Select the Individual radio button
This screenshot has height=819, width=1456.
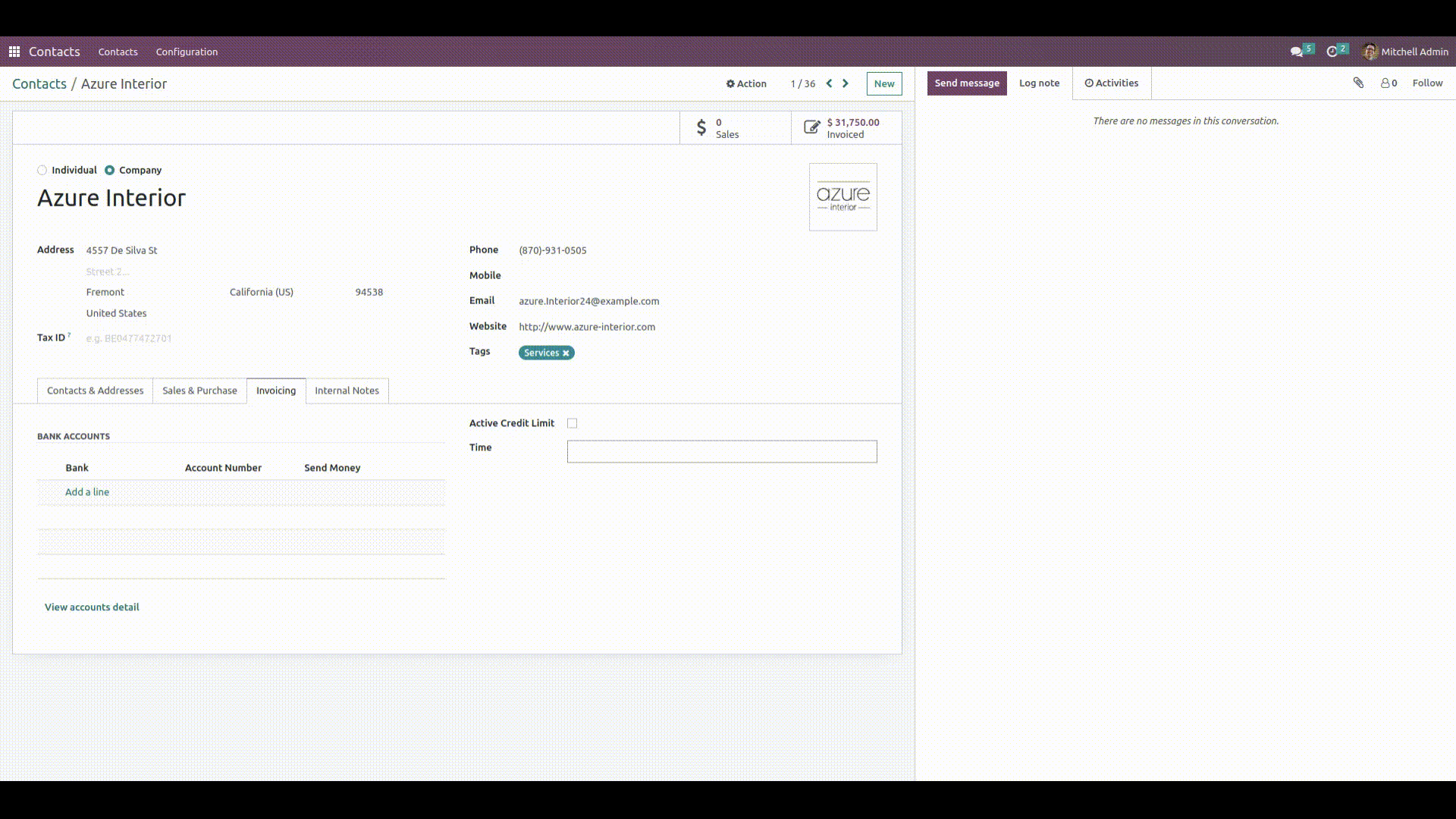(42, 171)
